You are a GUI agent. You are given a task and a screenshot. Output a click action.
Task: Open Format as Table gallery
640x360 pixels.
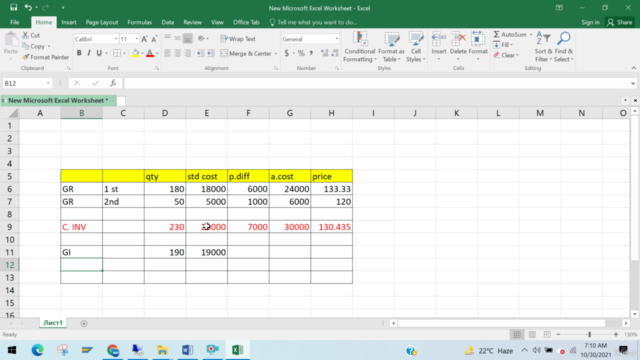pyautogui.click(x=391, y=47)
